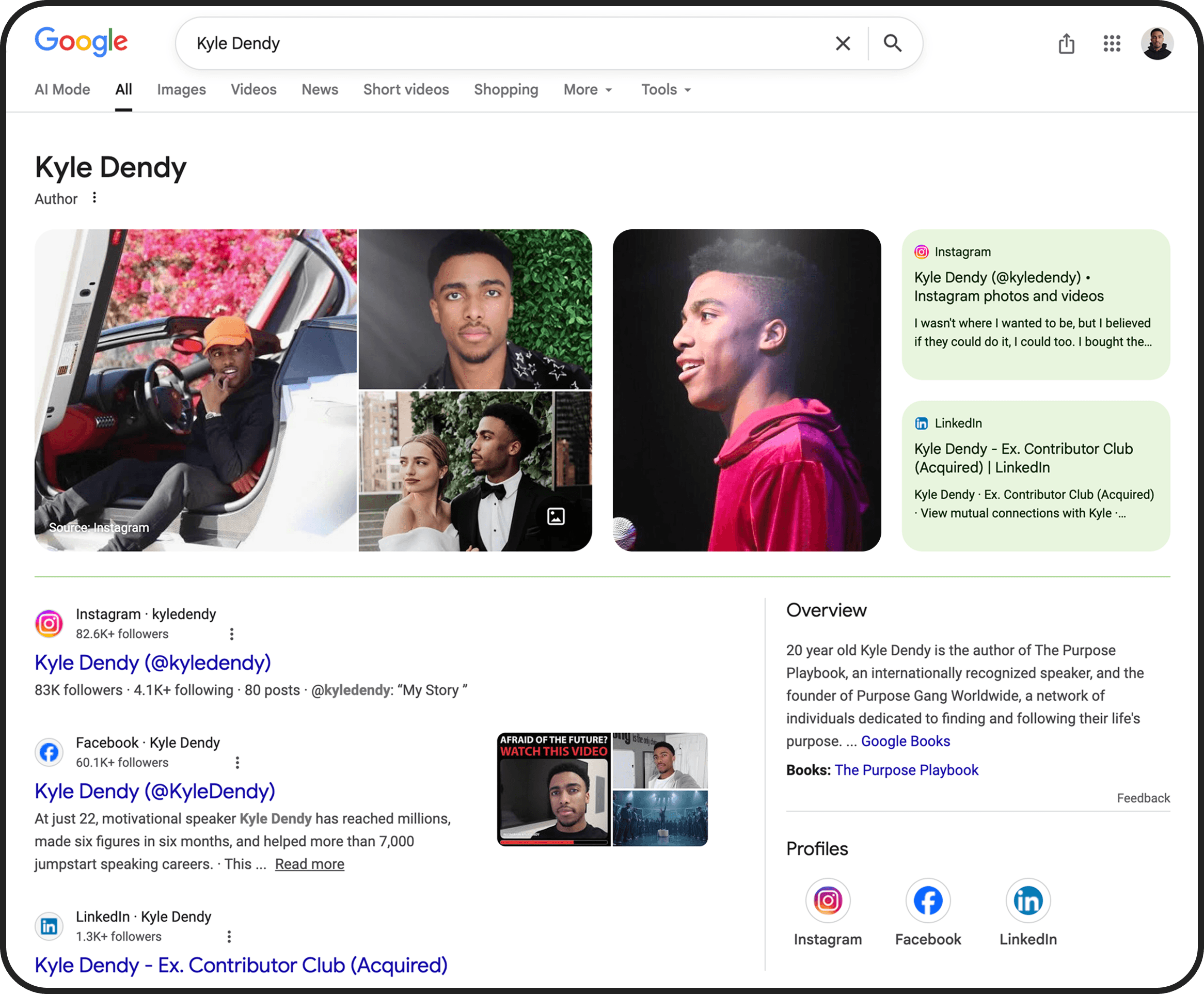Open the image gallery icon on the wedding photo
1204x994 pixels.
tap(556, 516)
